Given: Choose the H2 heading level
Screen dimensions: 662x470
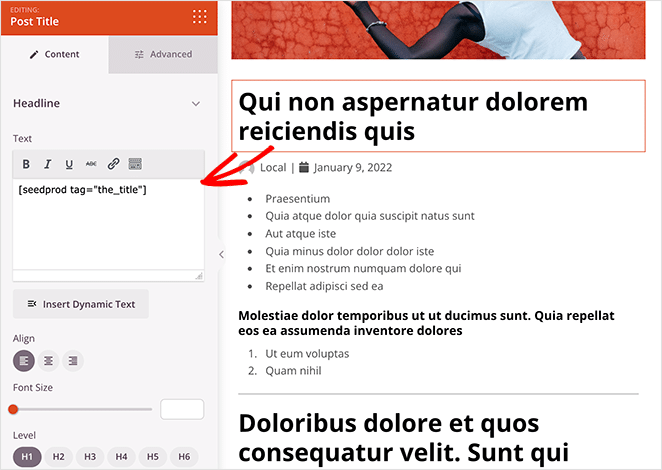Looking at the screenshot, I should click(x=58, y=457).
